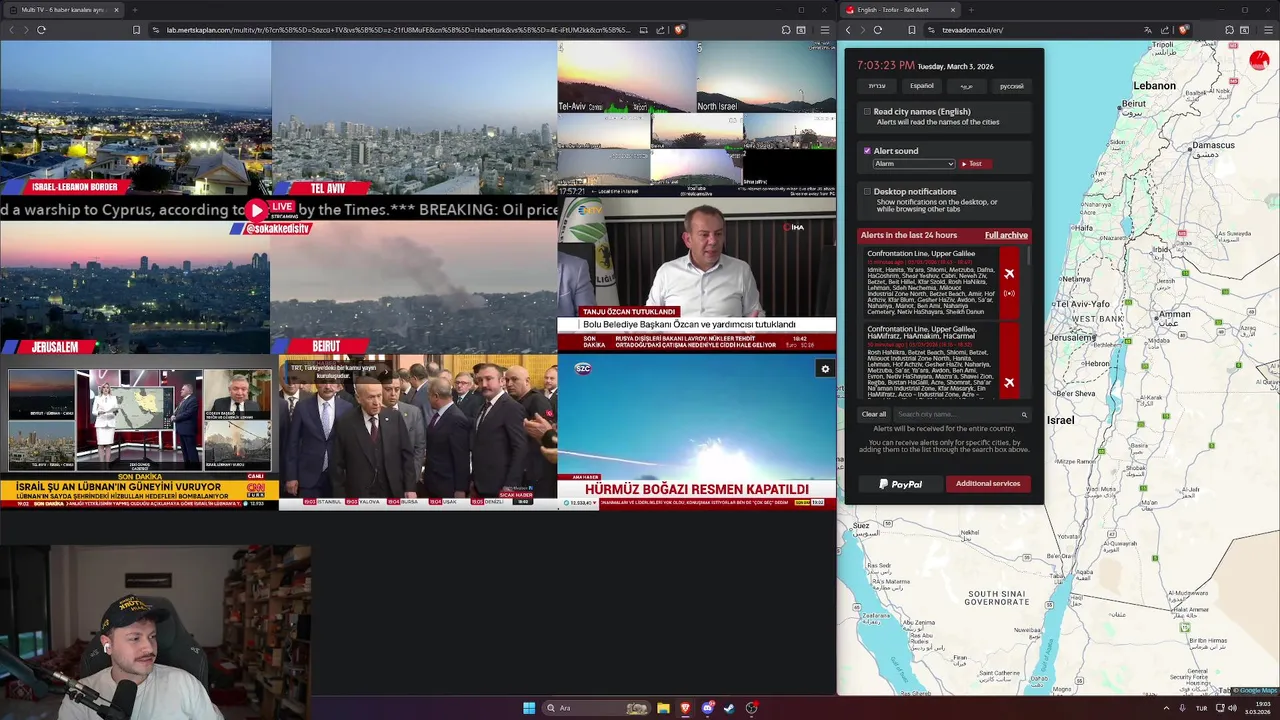Screen dimensions: 1280x720
Task: Open the taskbar clock and date
Action: click(x=1260, y=708)
